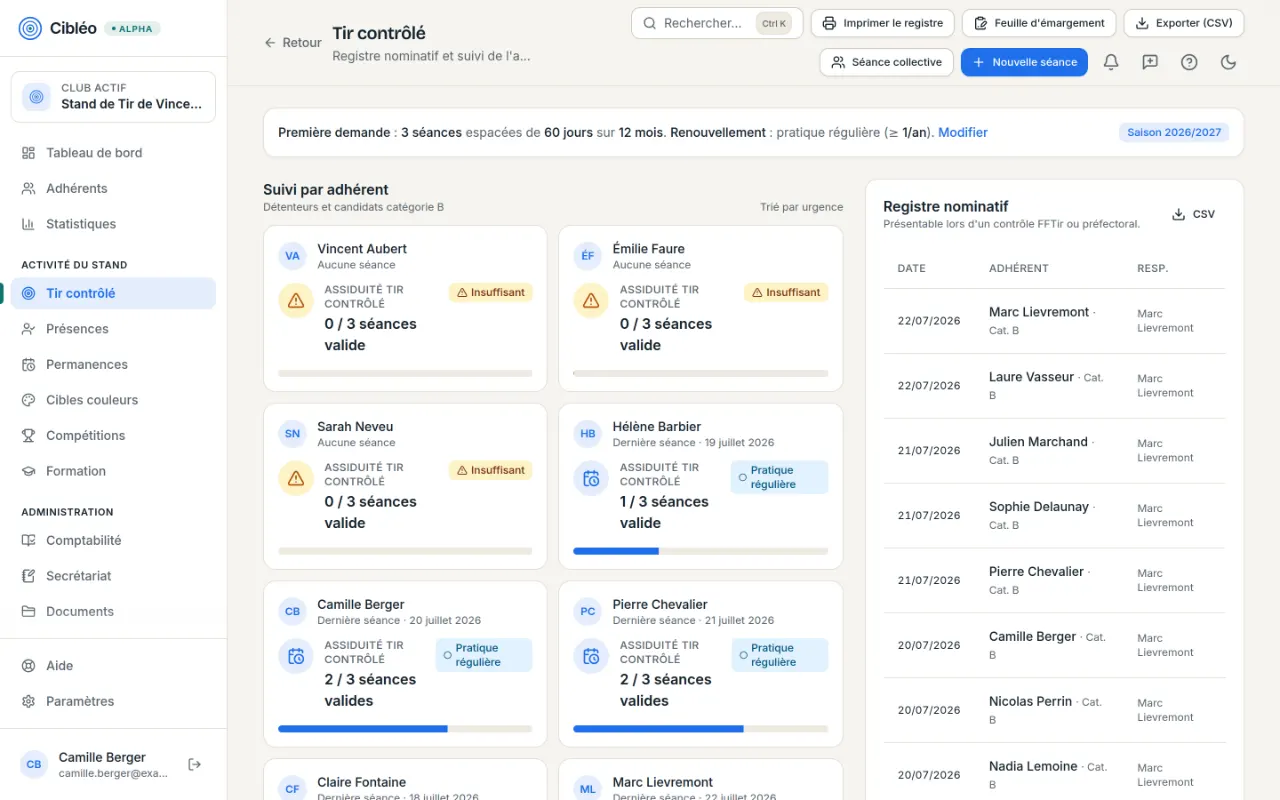Image resolution: width=1280 pixels, height=800 pixels.
Task: Click Vincent Aubert's warning triangle icon
Action: pyautogui.click(x=296, y=300)
